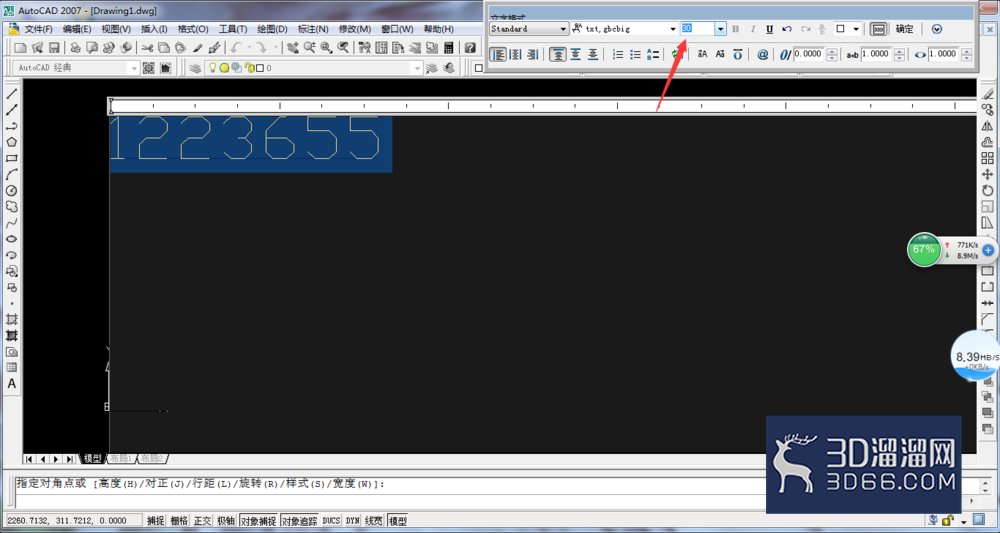Click the 确定 button

(904, 29)
